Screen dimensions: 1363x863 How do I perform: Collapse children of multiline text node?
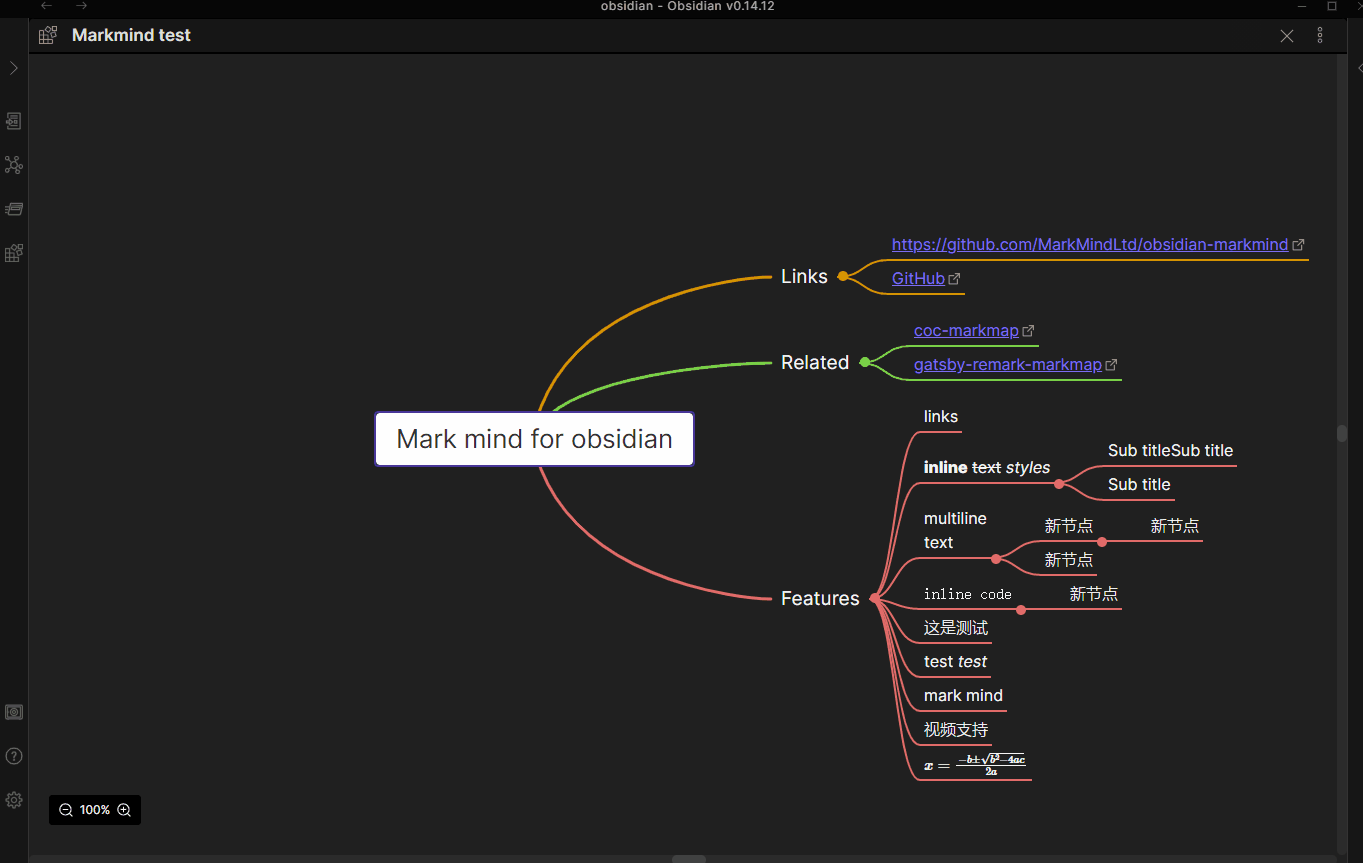[996, 559]
